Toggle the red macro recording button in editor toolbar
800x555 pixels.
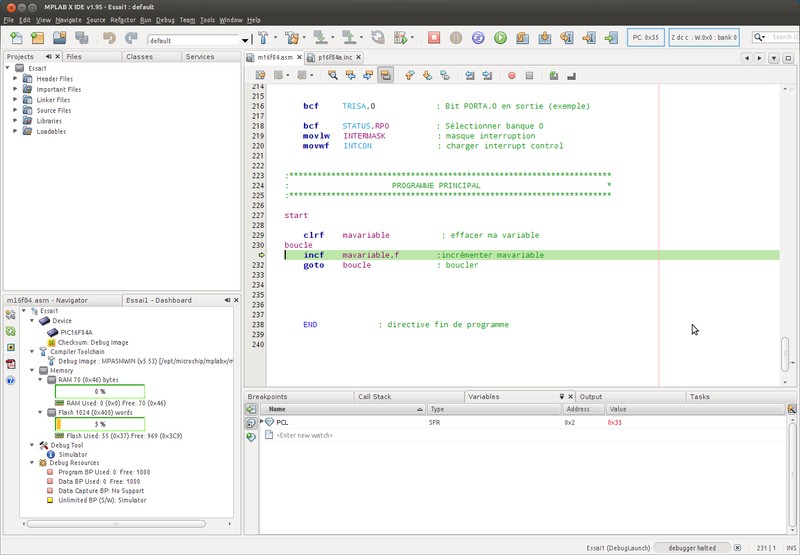click(512, 75)
